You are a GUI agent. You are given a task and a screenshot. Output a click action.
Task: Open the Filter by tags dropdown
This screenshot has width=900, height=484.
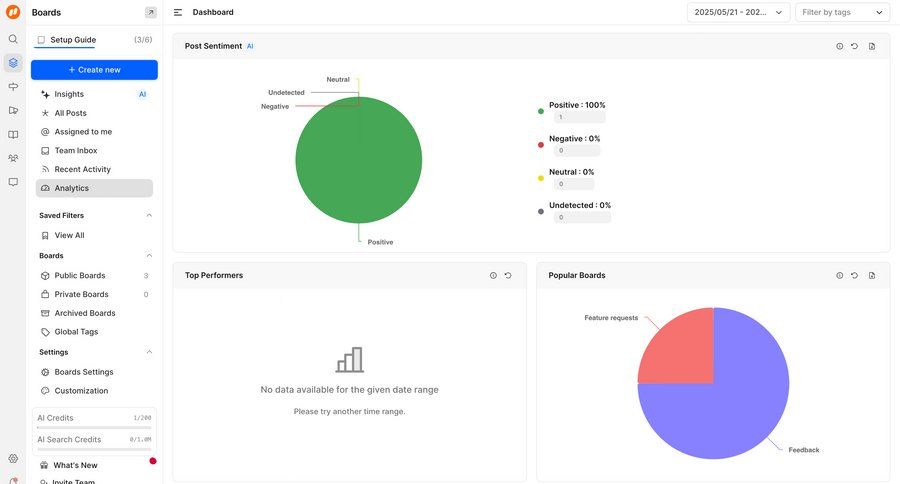(x=843, y=12)
